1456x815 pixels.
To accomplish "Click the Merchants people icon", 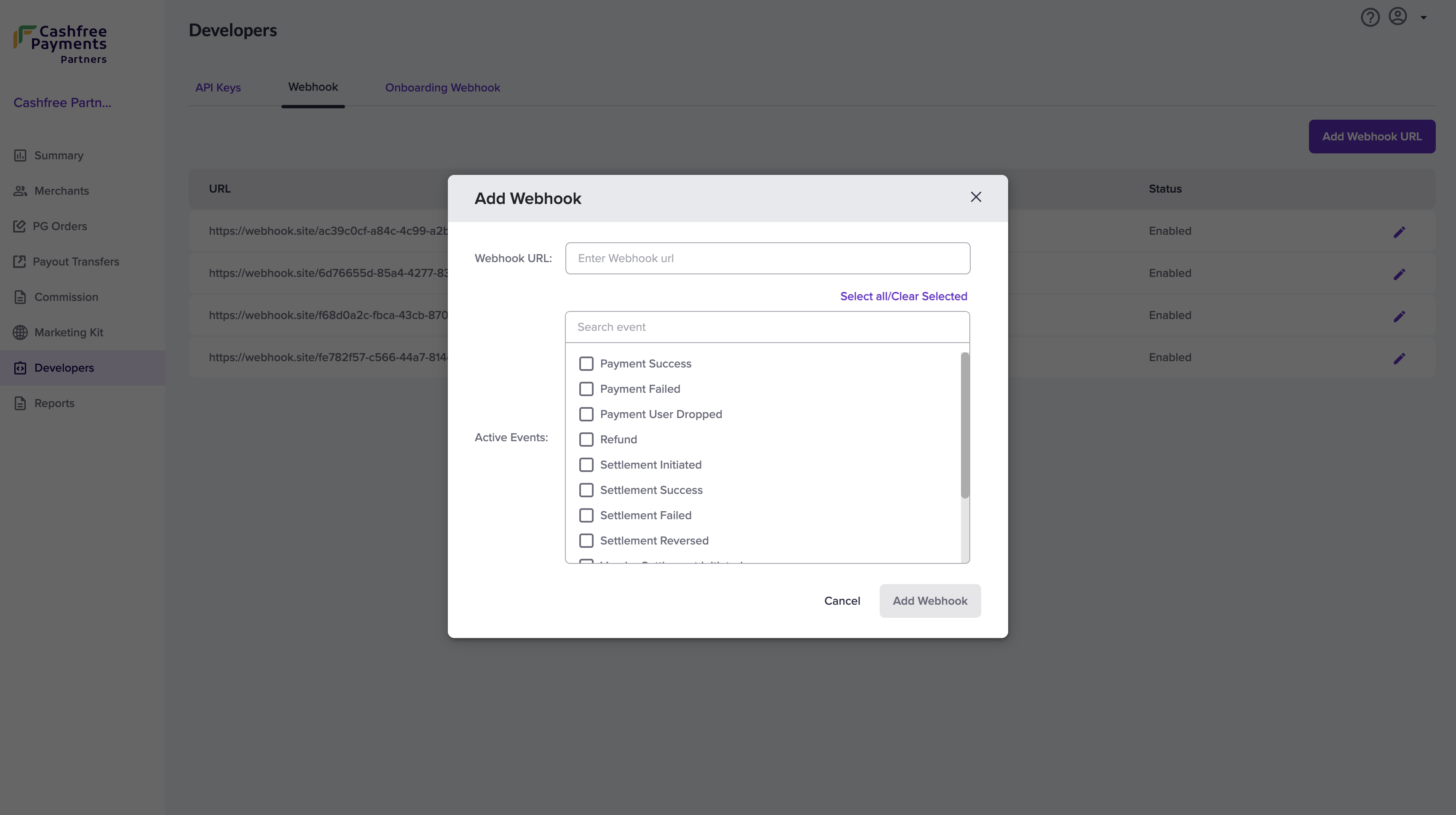I will [20, 191].
